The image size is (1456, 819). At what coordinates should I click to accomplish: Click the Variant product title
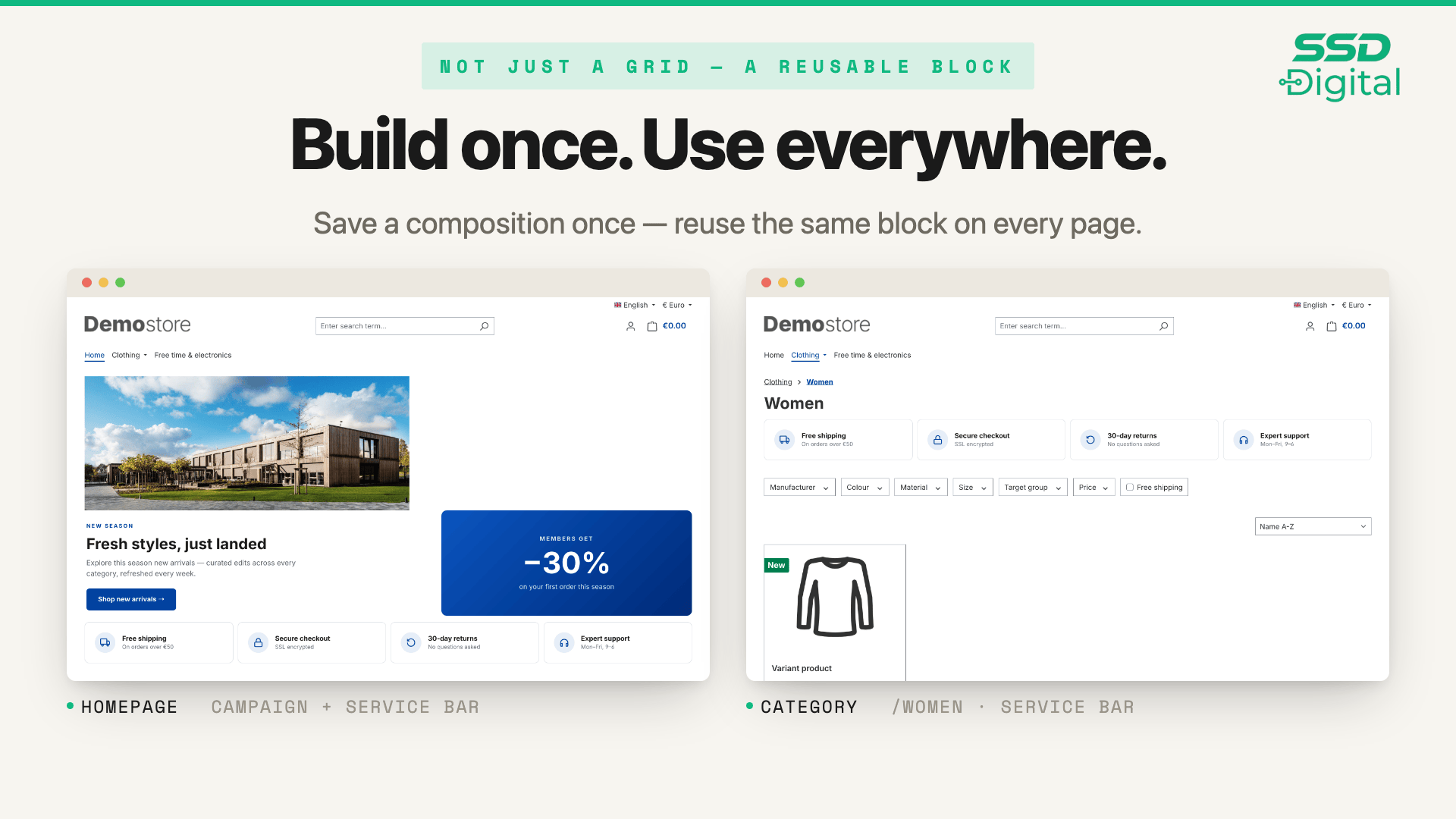point(802,668)
